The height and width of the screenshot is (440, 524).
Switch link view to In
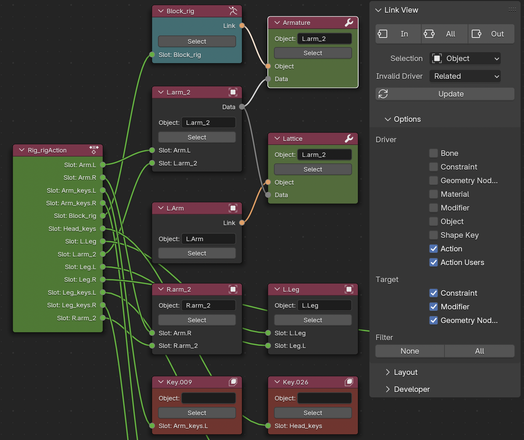point(398,34)
